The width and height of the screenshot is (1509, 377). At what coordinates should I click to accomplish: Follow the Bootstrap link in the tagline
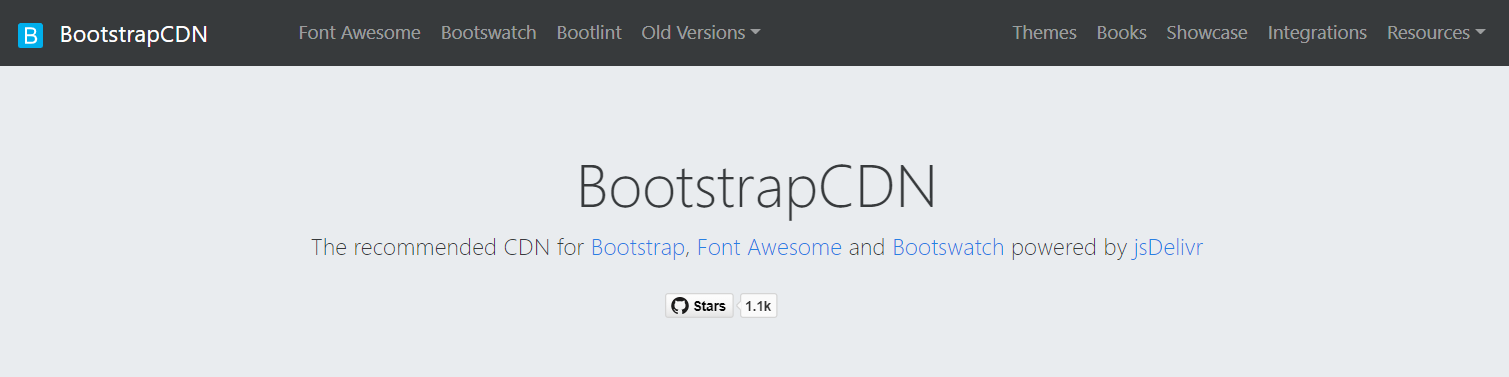(638, 247)
